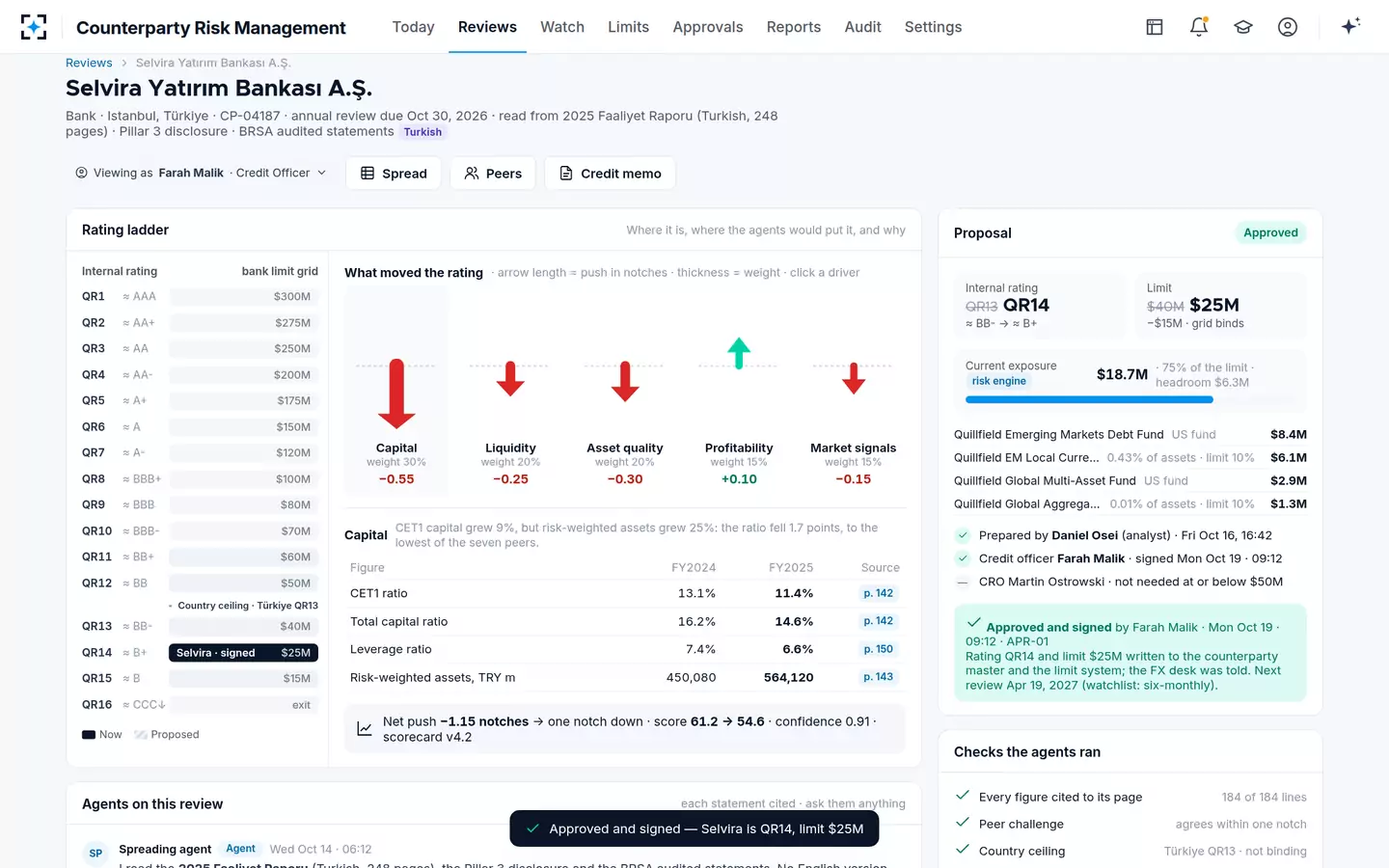1389x868 pixels.
Task: Select the Capital driver red arrow
Action: tap(396, 393)
